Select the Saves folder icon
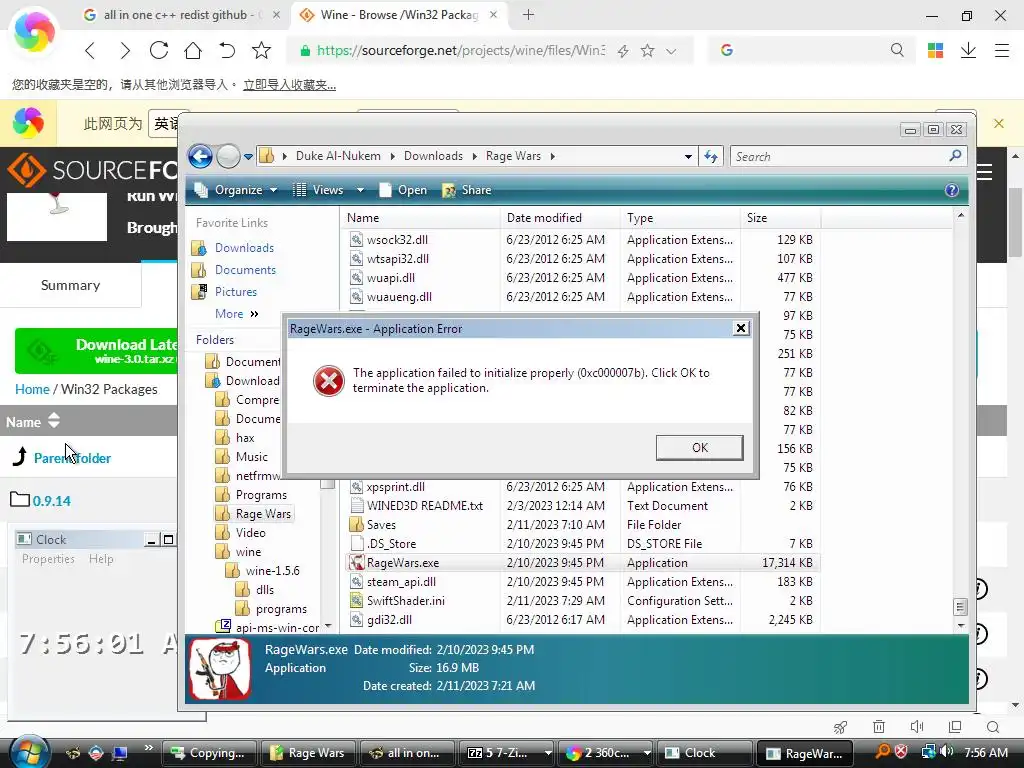Screen dimensions: 1024x768 click(356, 524)
